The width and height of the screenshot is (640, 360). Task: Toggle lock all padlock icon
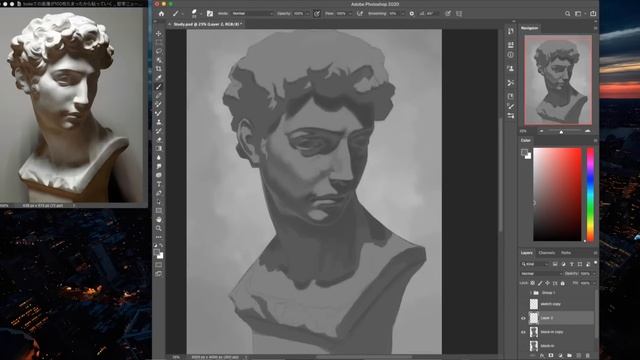(562, 283)
